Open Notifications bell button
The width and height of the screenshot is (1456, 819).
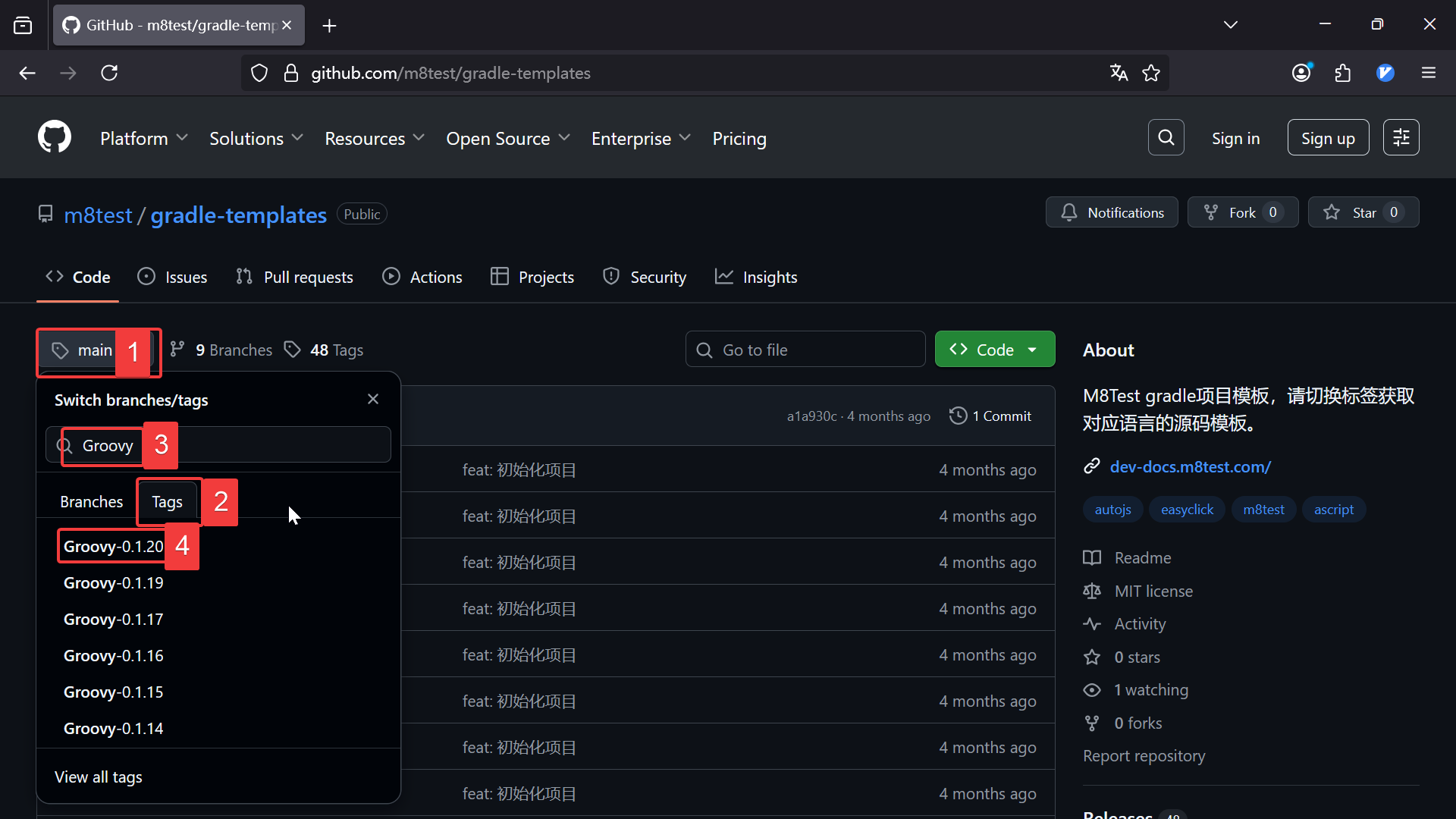(x=1111, y=212)
